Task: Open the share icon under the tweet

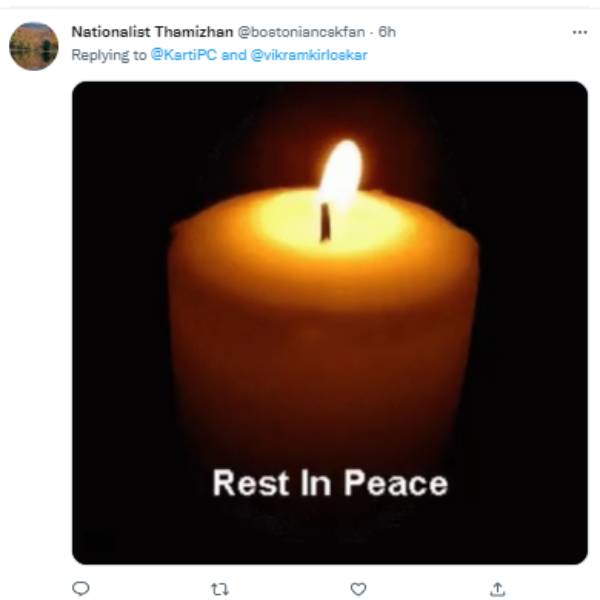Action: point(497,589)
